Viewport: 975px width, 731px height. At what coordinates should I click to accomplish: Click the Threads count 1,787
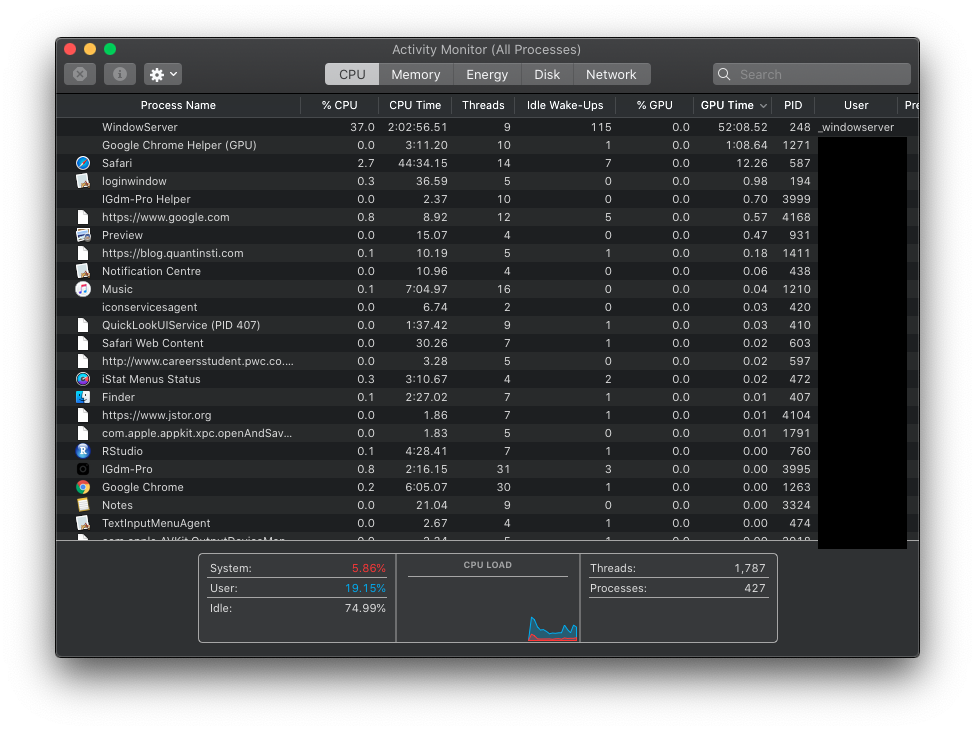749,568
